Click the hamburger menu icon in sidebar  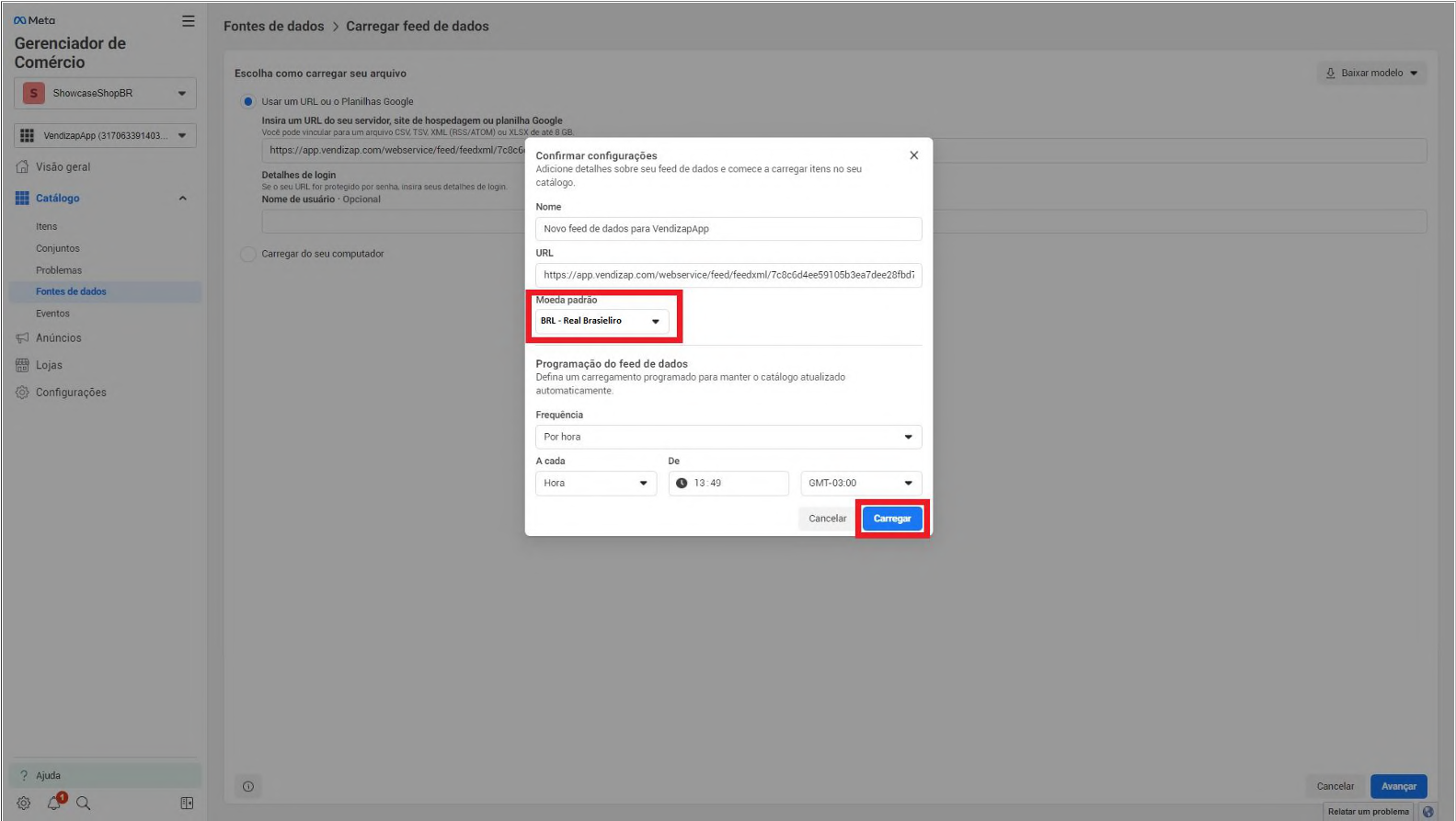click(x=188, y=21)
